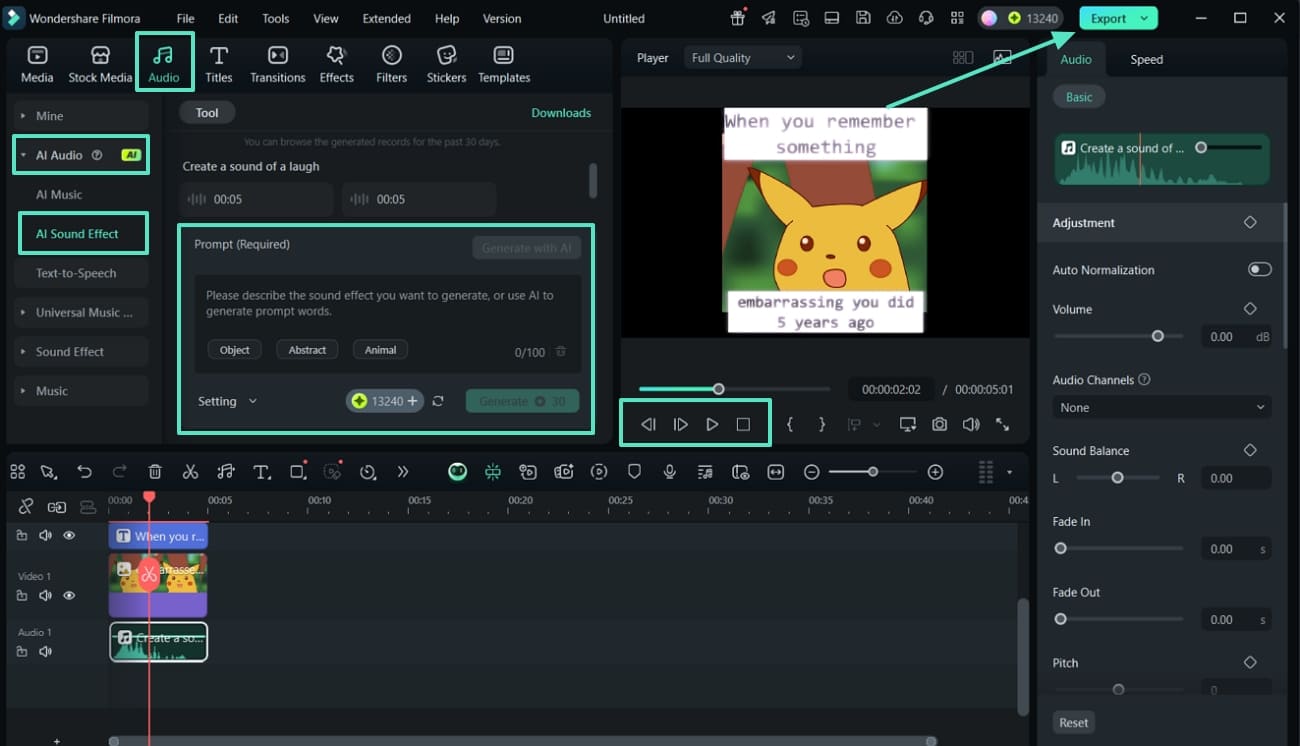Click the Volume slider handle

tap(1158, 336)
